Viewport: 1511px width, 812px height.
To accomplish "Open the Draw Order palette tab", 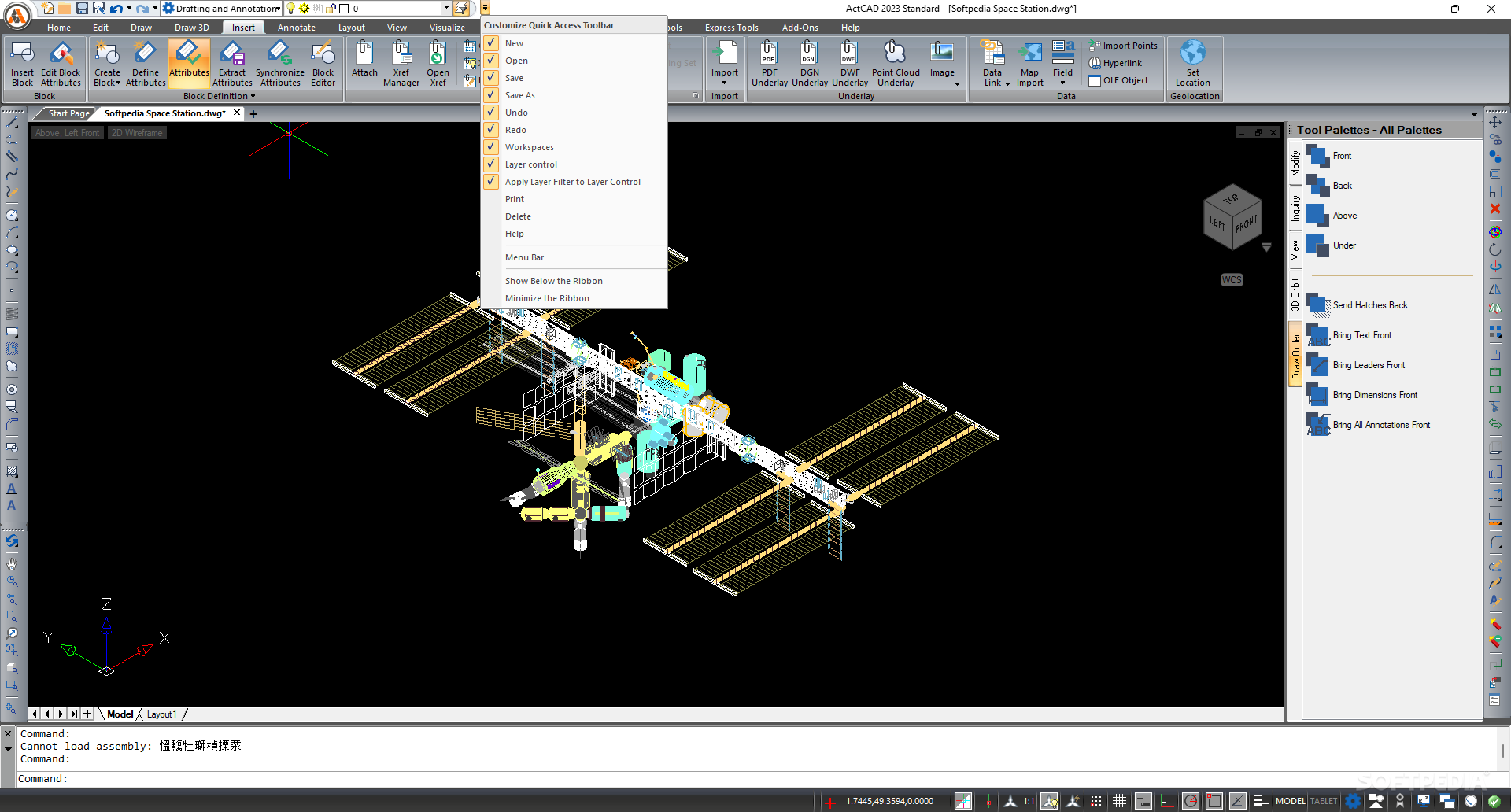I will (1295, 356).
